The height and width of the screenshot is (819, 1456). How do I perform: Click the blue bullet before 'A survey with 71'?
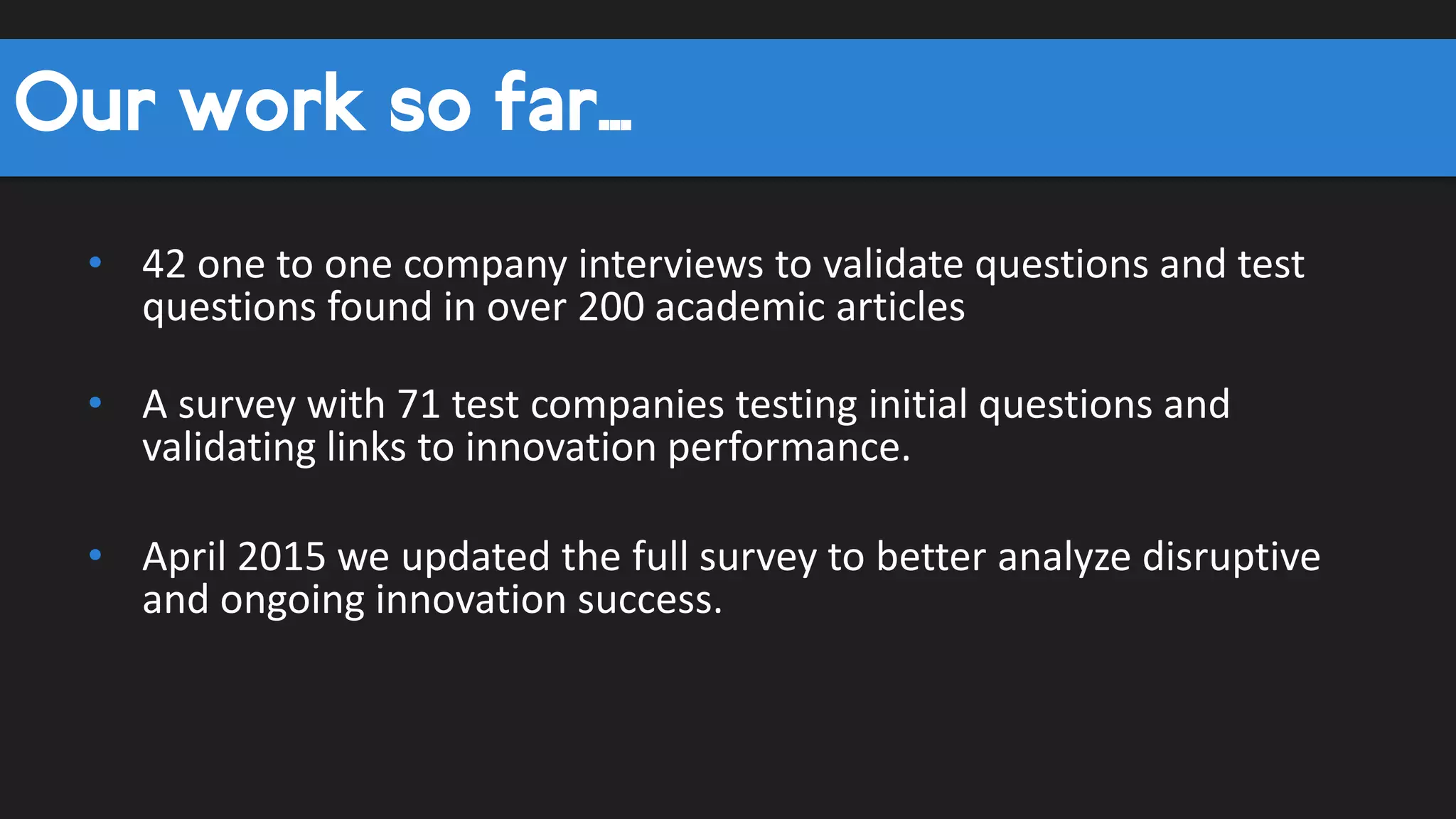(x=95, y=403)
